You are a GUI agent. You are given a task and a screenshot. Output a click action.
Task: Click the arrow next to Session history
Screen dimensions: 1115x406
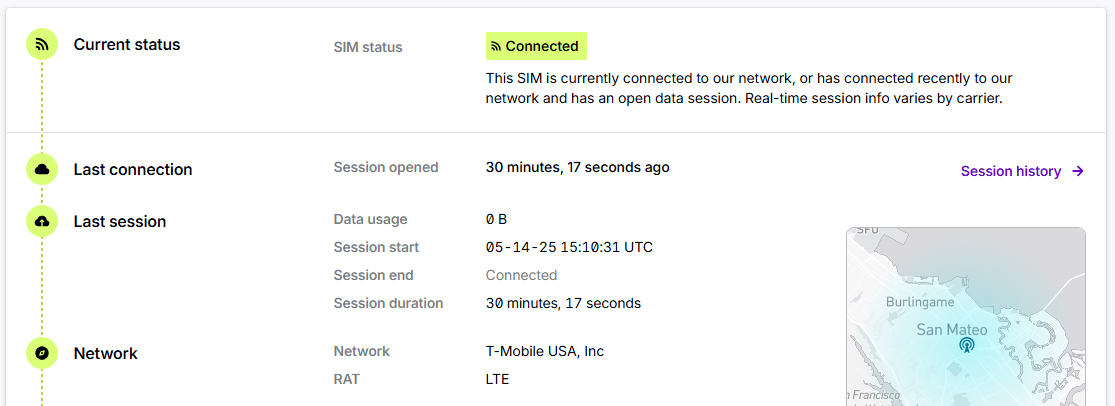1078,171
